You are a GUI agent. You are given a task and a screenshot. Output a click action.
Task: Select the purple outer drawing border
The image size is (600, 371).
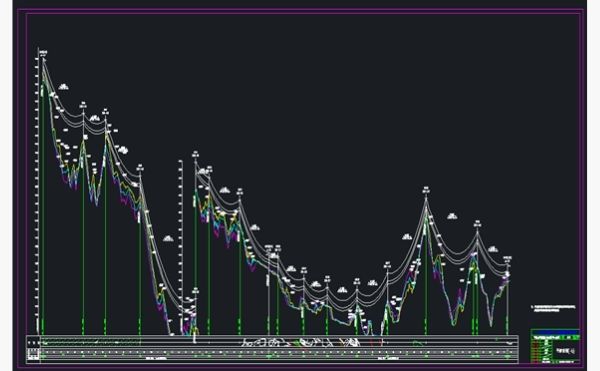300,187
